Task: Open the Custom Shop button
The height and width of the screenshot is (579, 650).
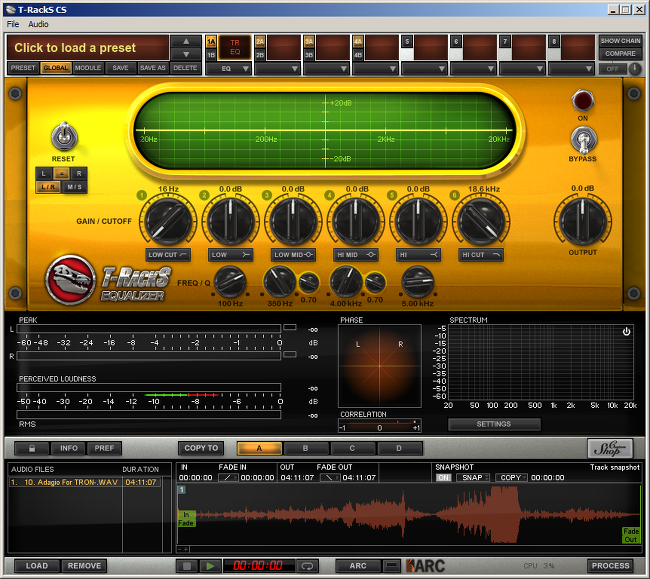Action: coord(610,448)
